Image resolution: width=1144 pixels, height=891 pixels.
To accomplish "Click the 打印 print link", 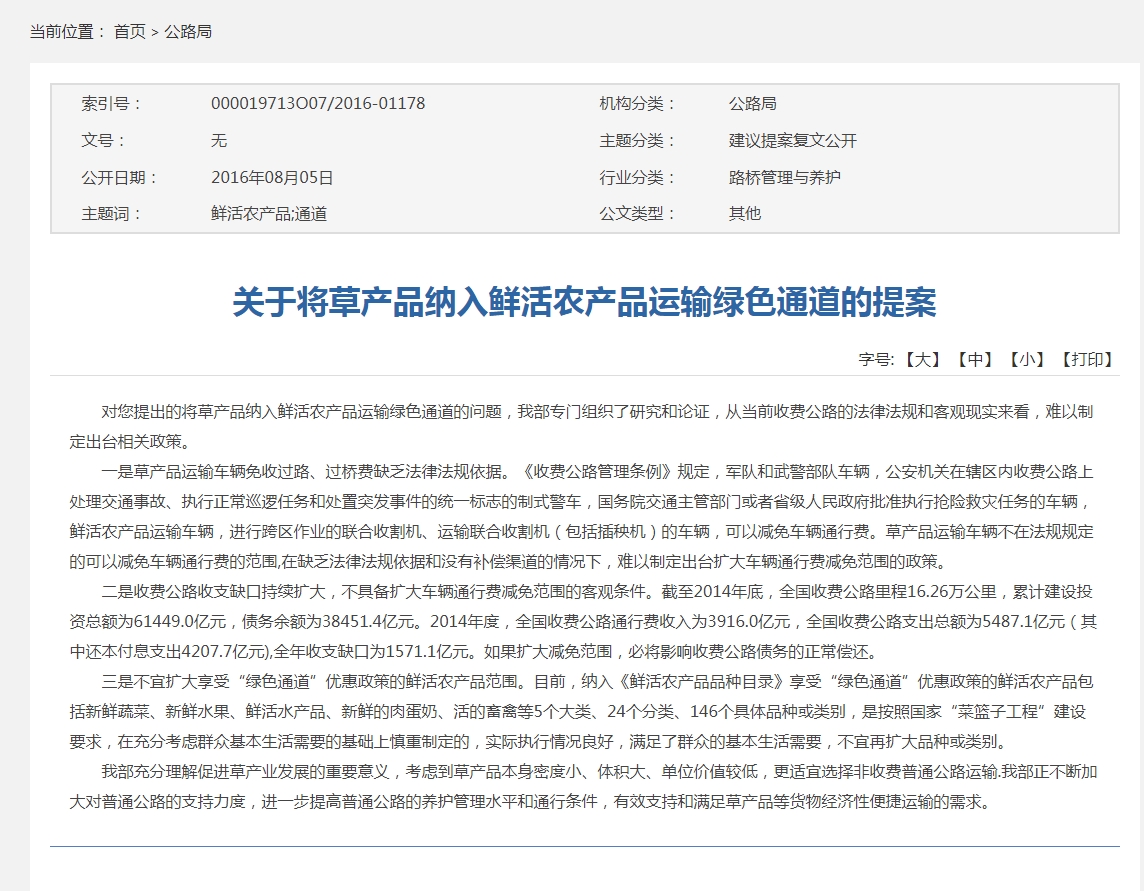I will 1087,360.
